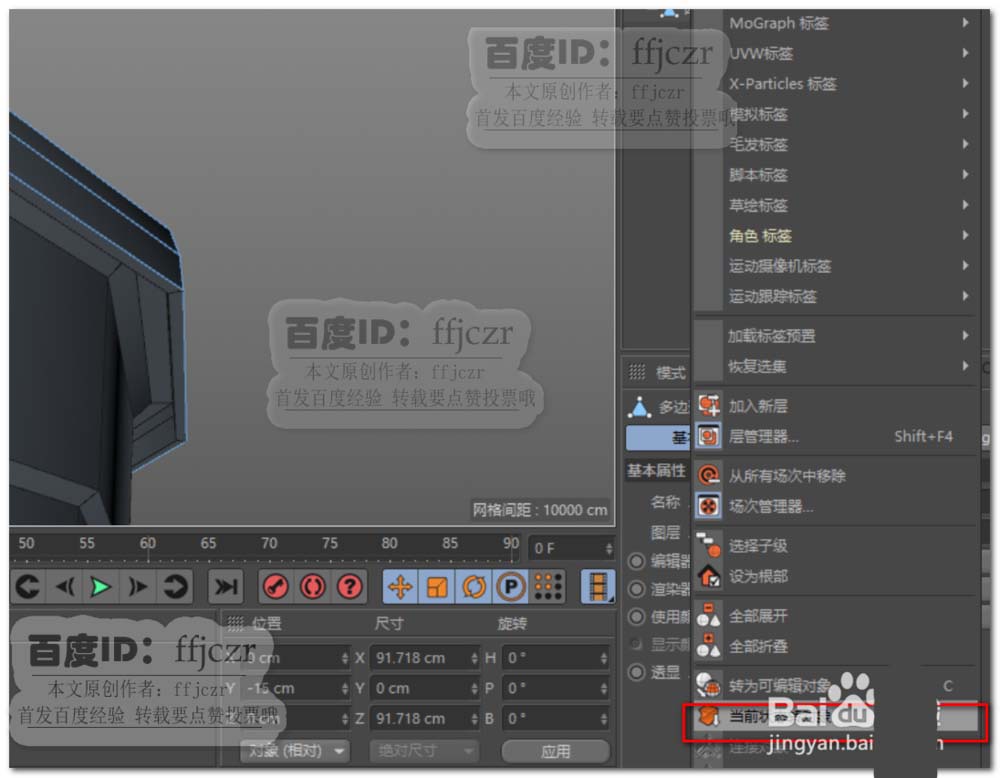Open the 运动摄像机标签 menu entry

(835, 266)
